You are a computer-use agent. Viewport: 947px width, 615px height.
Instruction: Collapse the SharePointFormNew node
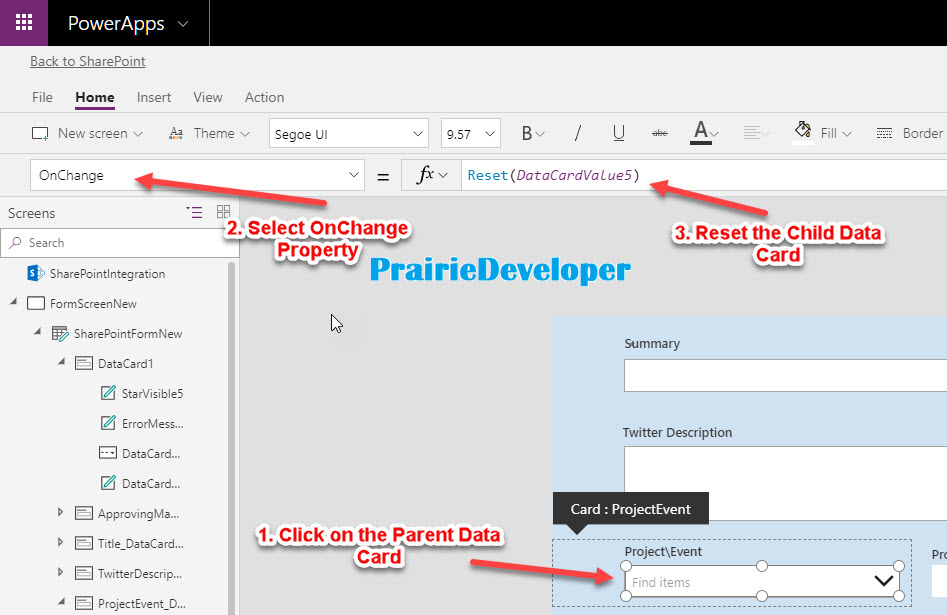[37, 331]
